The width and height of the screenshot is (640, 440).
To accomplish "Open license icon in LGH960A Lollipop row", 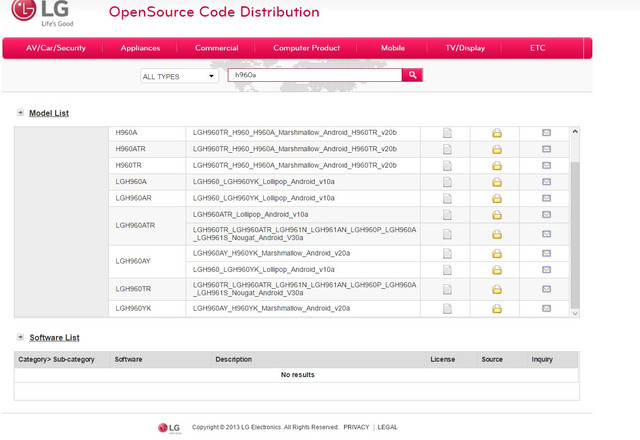I will [447, 182].
